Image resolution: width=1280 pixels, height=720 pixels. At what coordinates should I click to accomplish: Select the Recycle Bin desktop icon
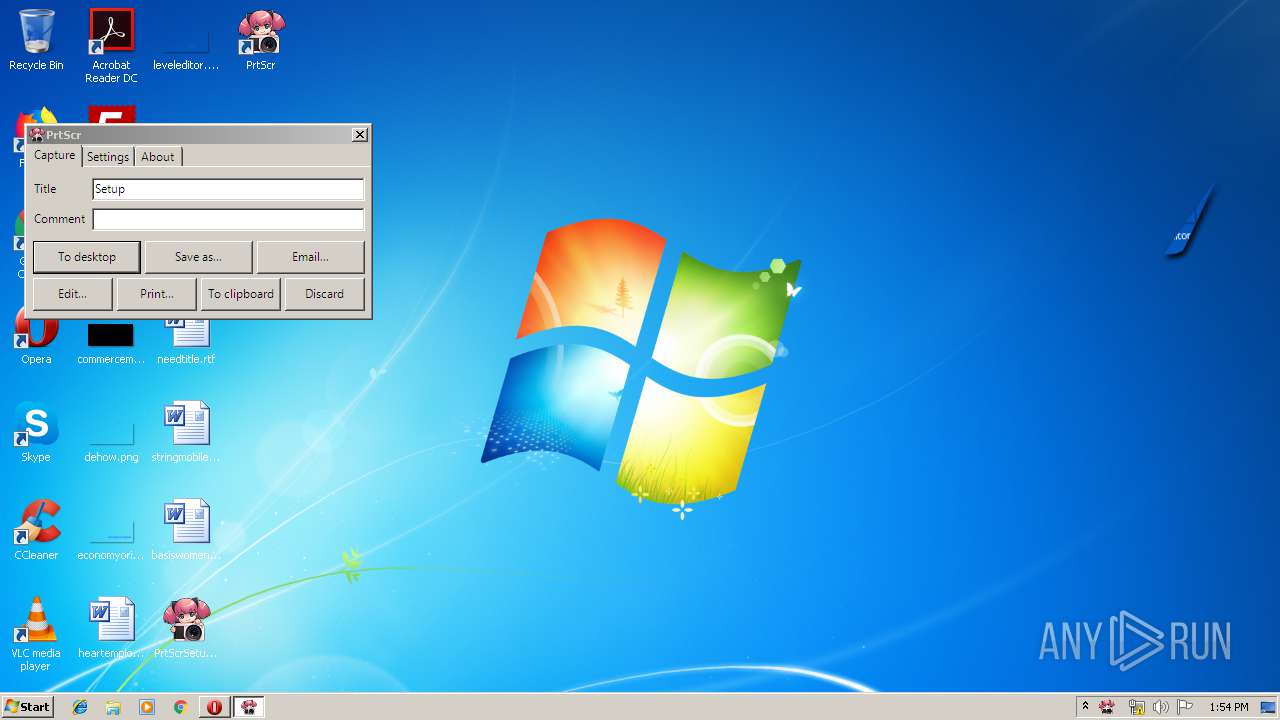point(36,40)
